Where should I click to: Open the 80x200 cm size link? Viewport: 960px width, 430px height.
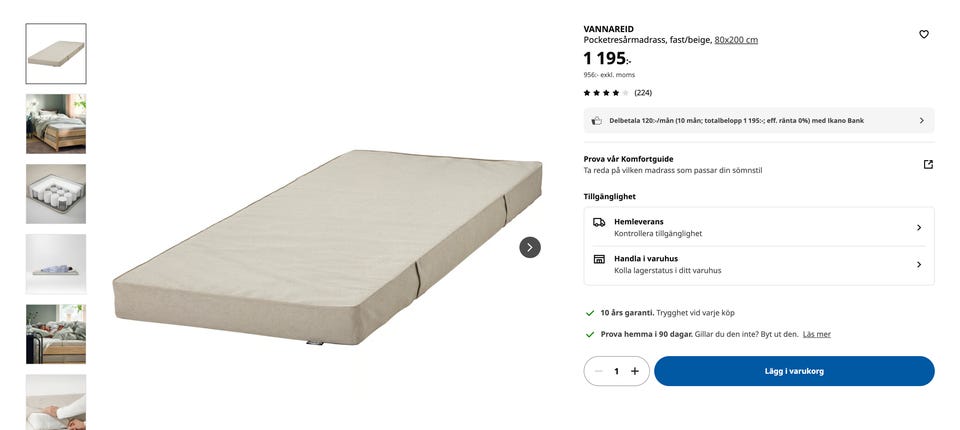[736, 40]
